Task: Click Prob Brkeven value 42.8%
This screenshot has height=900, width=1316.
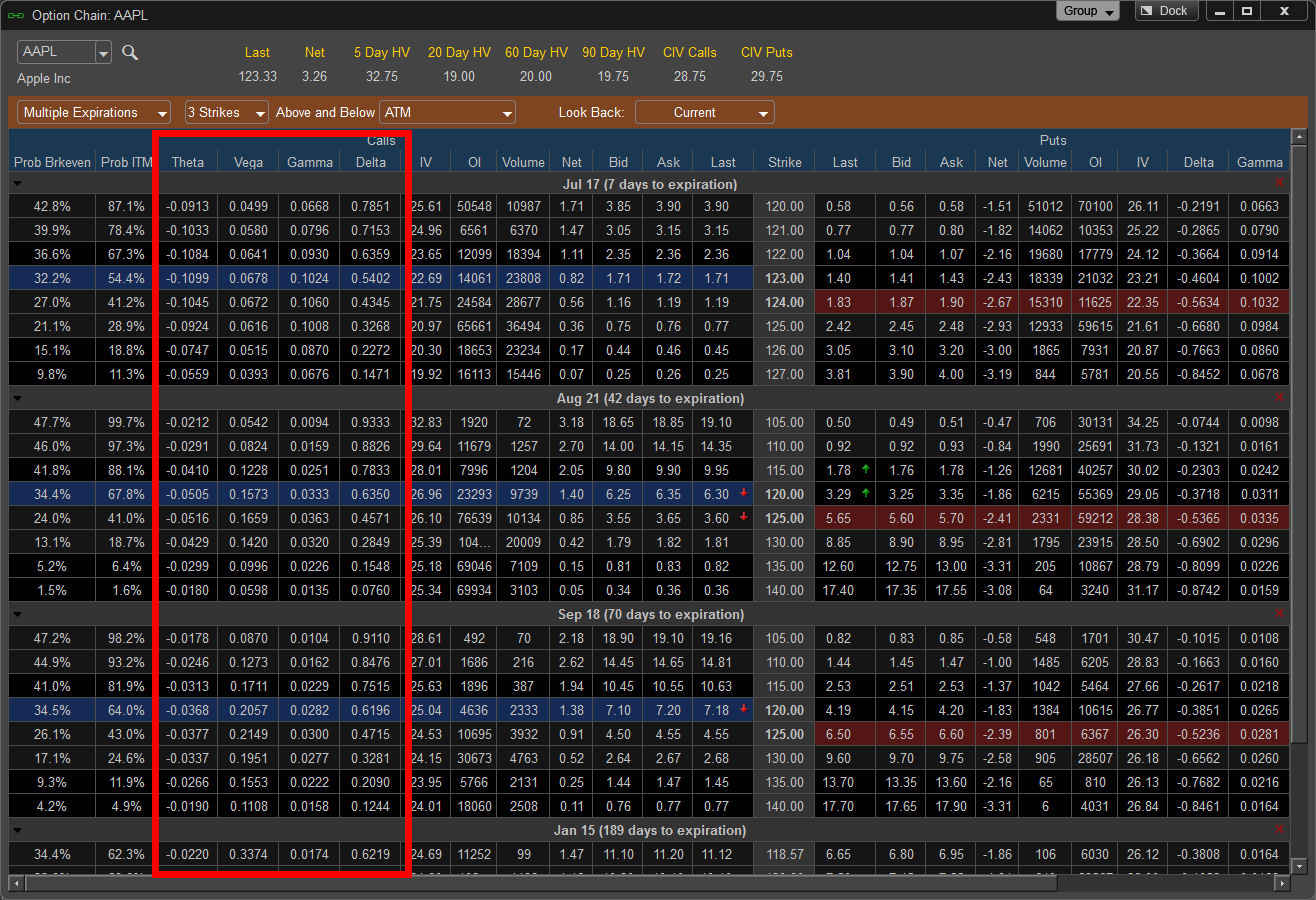Action: point(52,206)
